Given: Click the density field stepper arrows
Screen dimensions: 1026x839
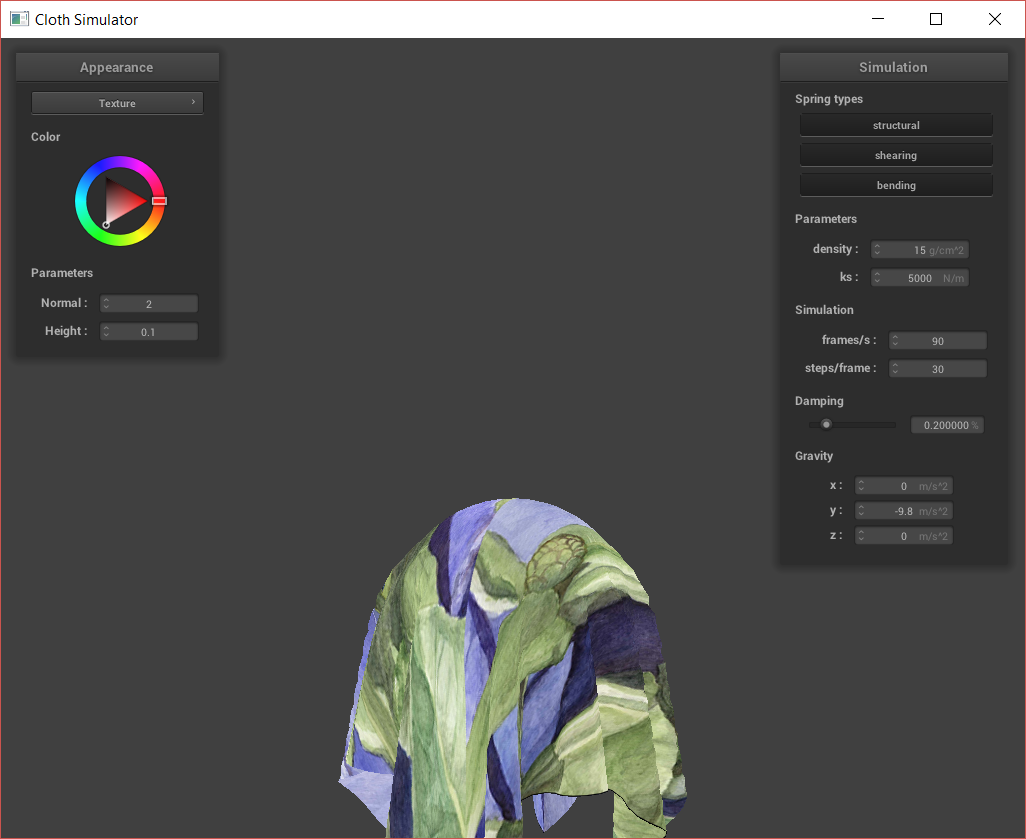Looking at the screenshot, I should (877, 250).
